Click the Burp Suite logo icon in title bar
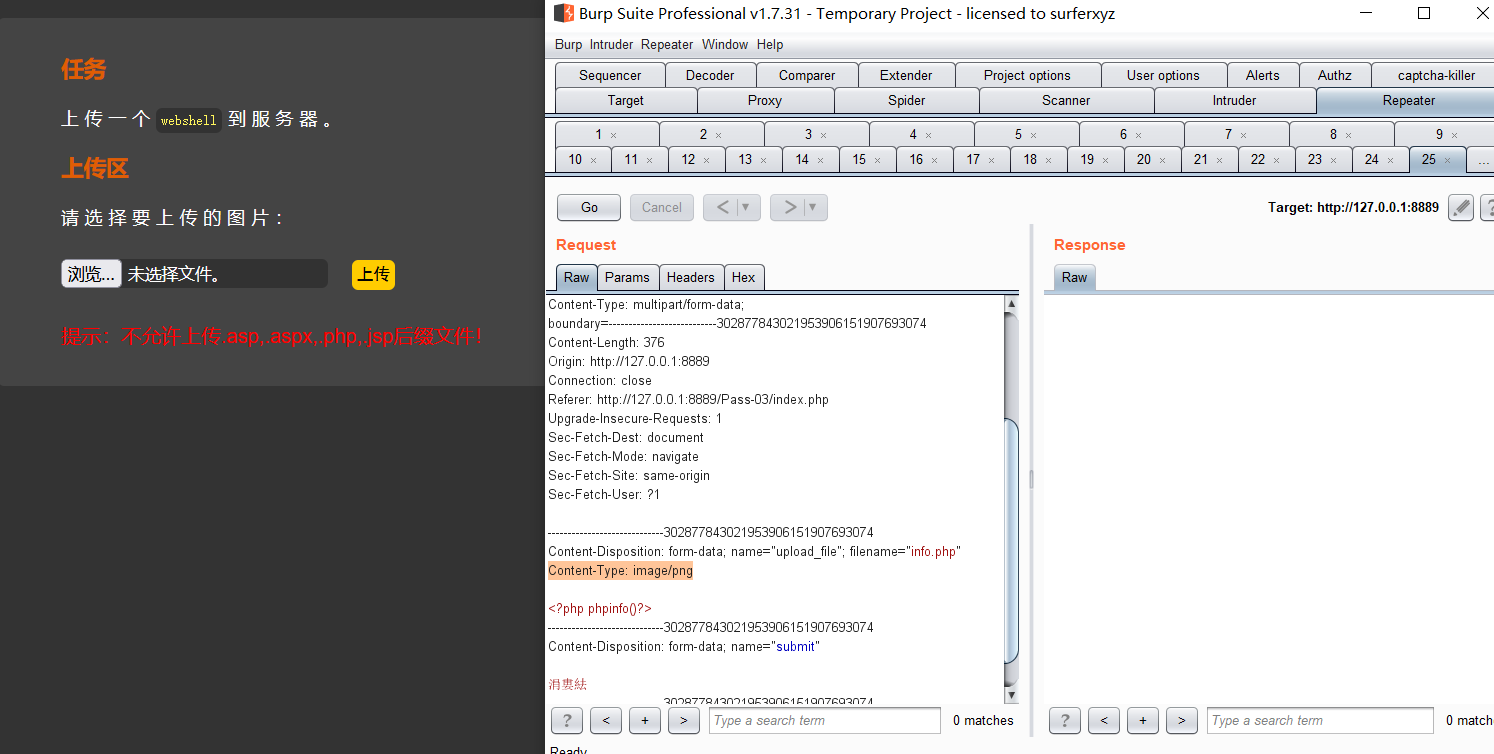The height and width of the screenshot is (754, 1494). (x=564, y=13)
